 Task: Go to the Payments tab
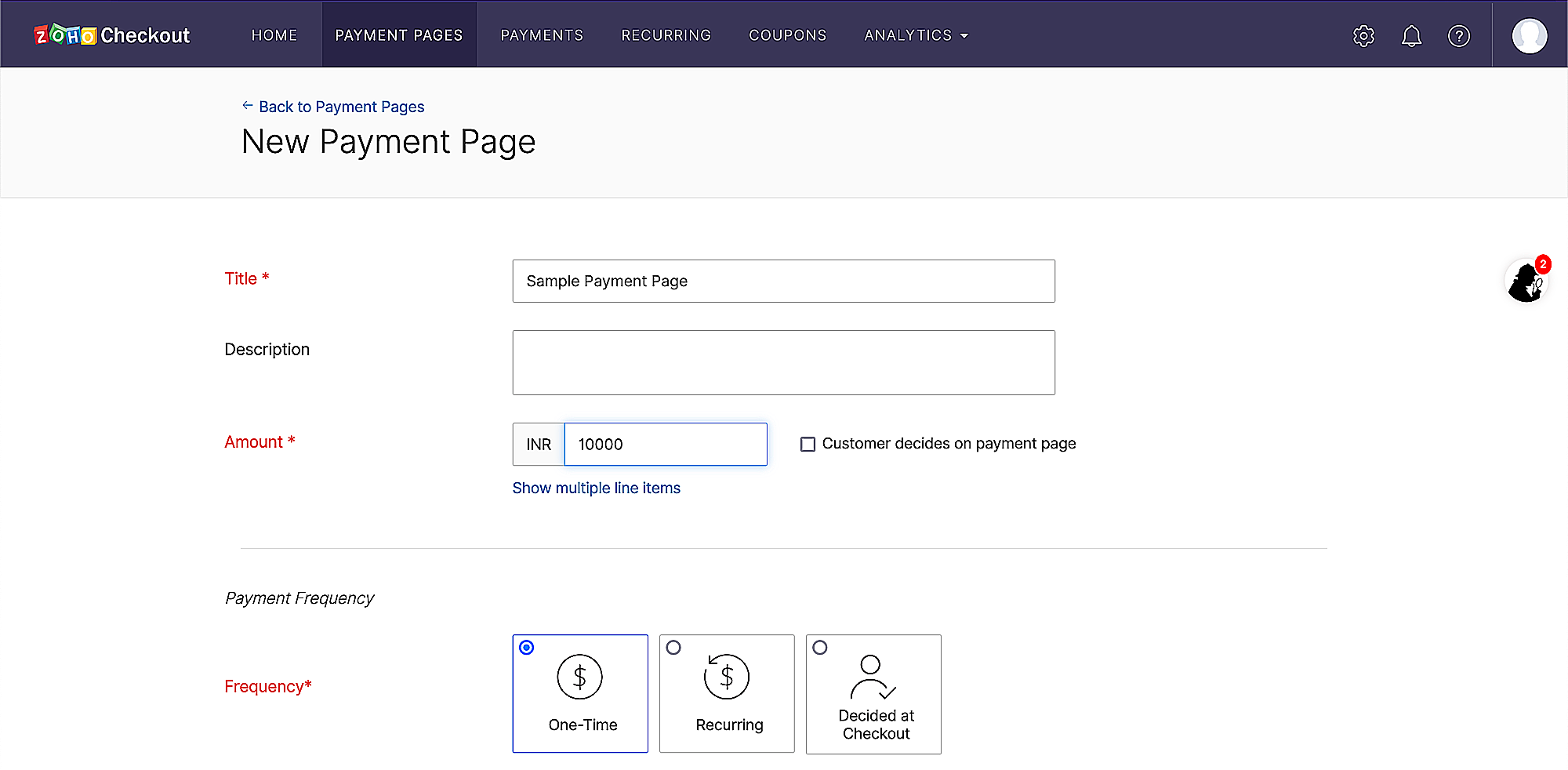click(542, 35)
